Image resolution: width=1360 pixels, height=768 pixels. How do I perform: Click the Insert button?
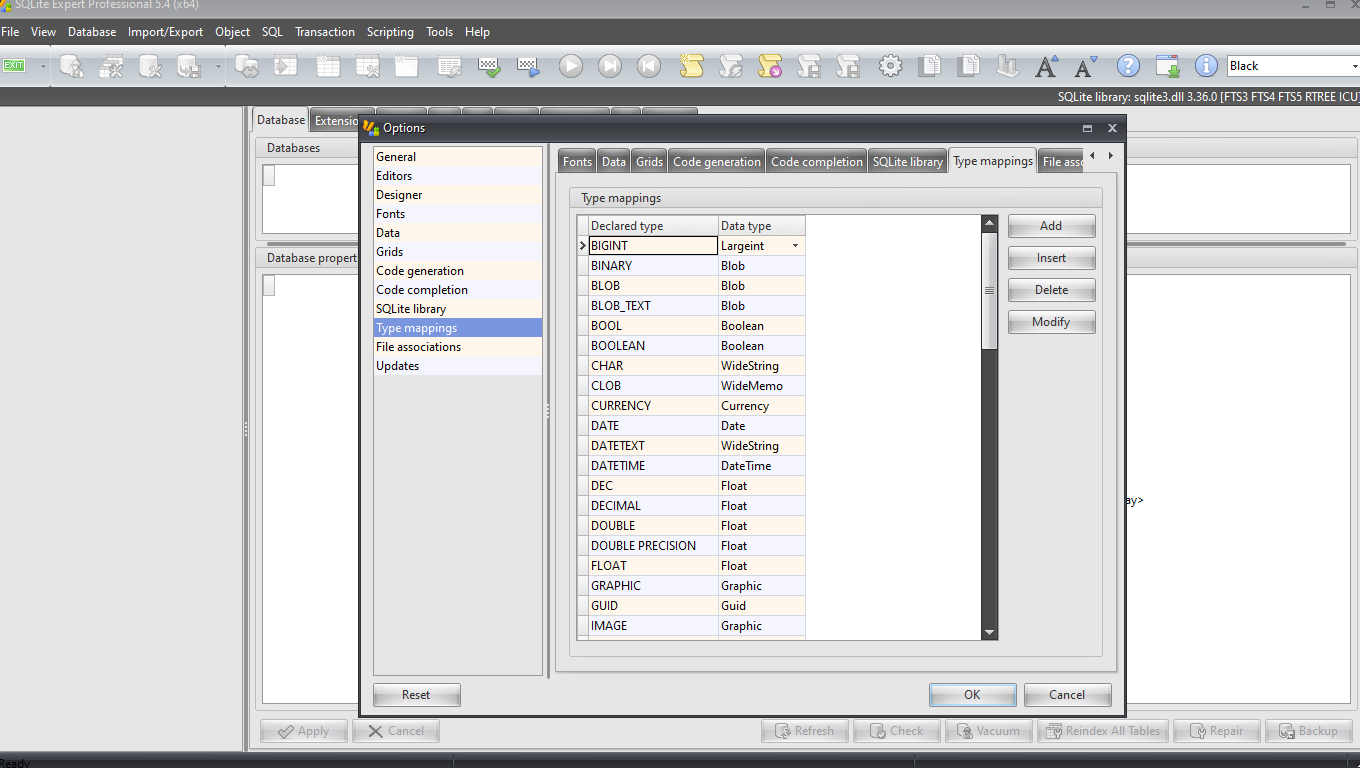click(1051, 258)
